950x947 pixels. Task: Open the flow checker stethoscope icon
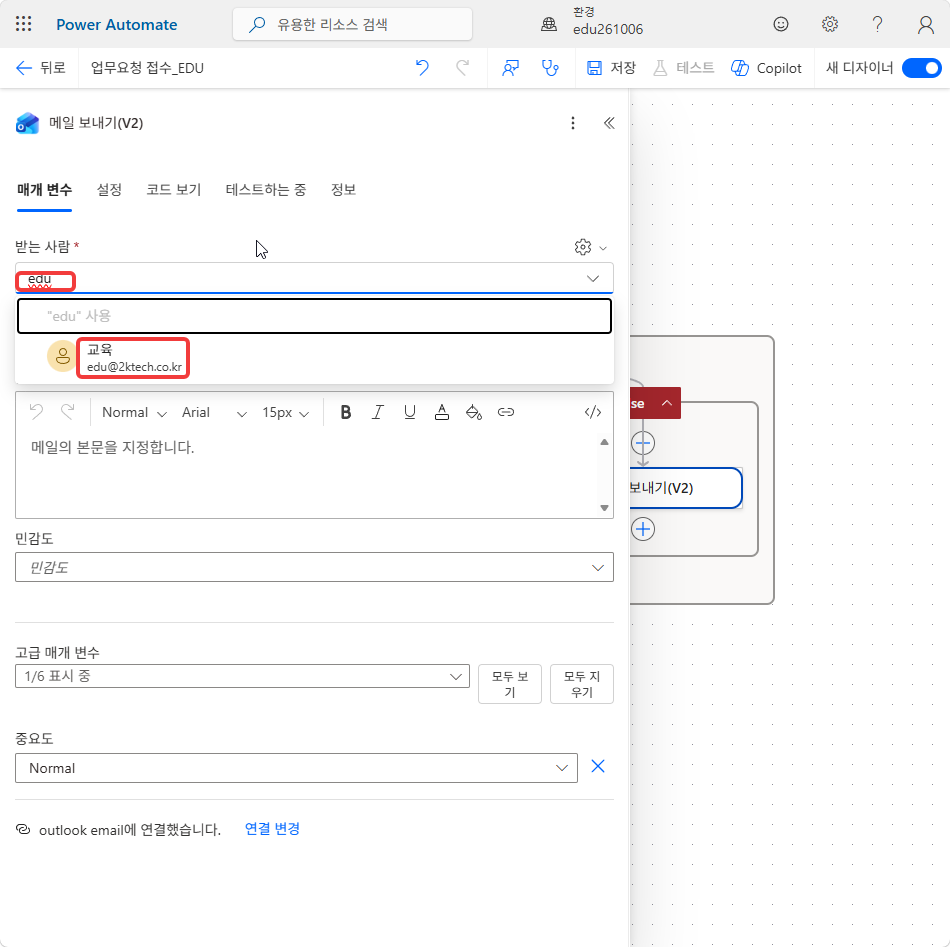tap(550, 68)
